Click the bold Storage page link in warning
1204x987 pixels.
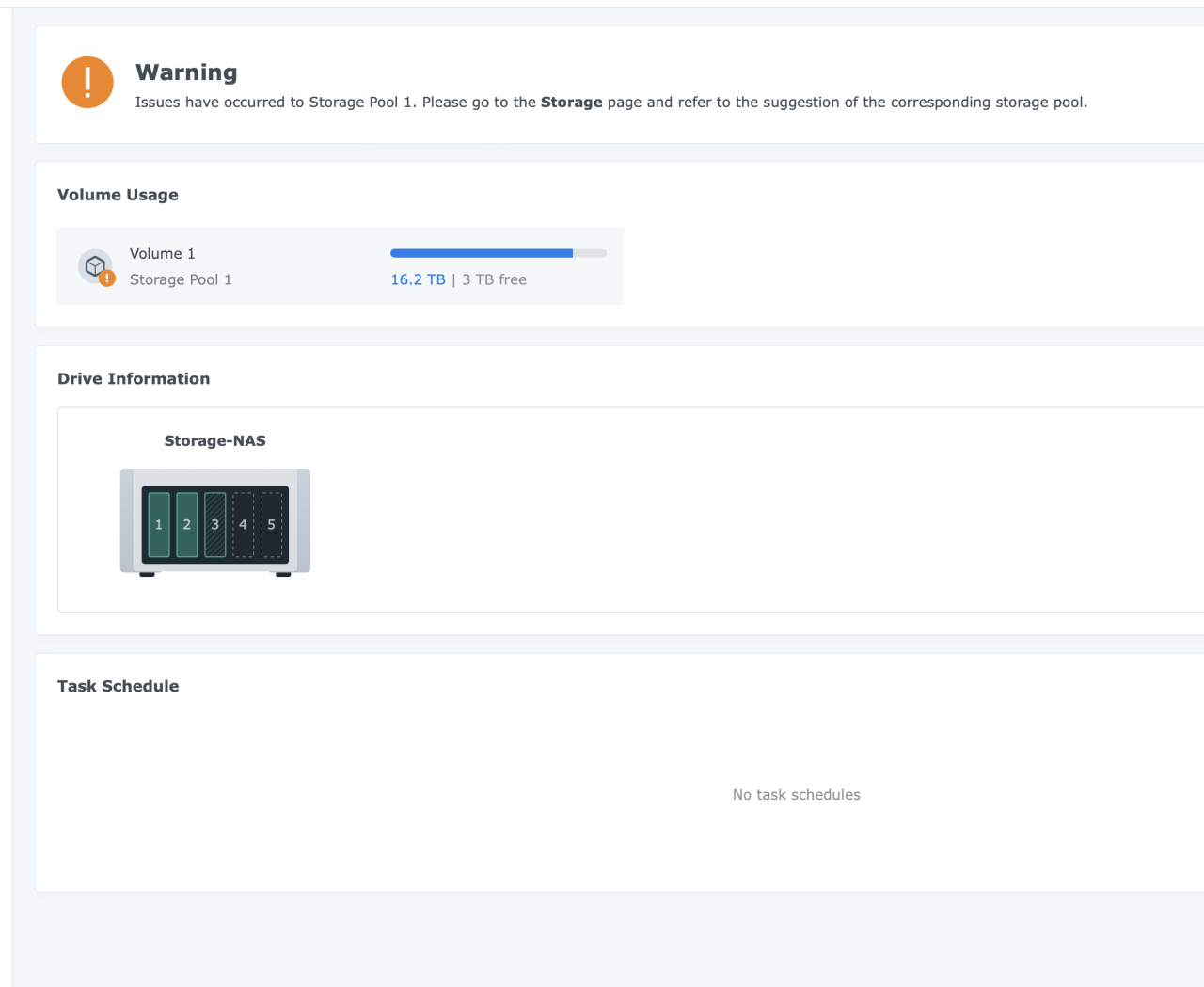click(572, 103)
